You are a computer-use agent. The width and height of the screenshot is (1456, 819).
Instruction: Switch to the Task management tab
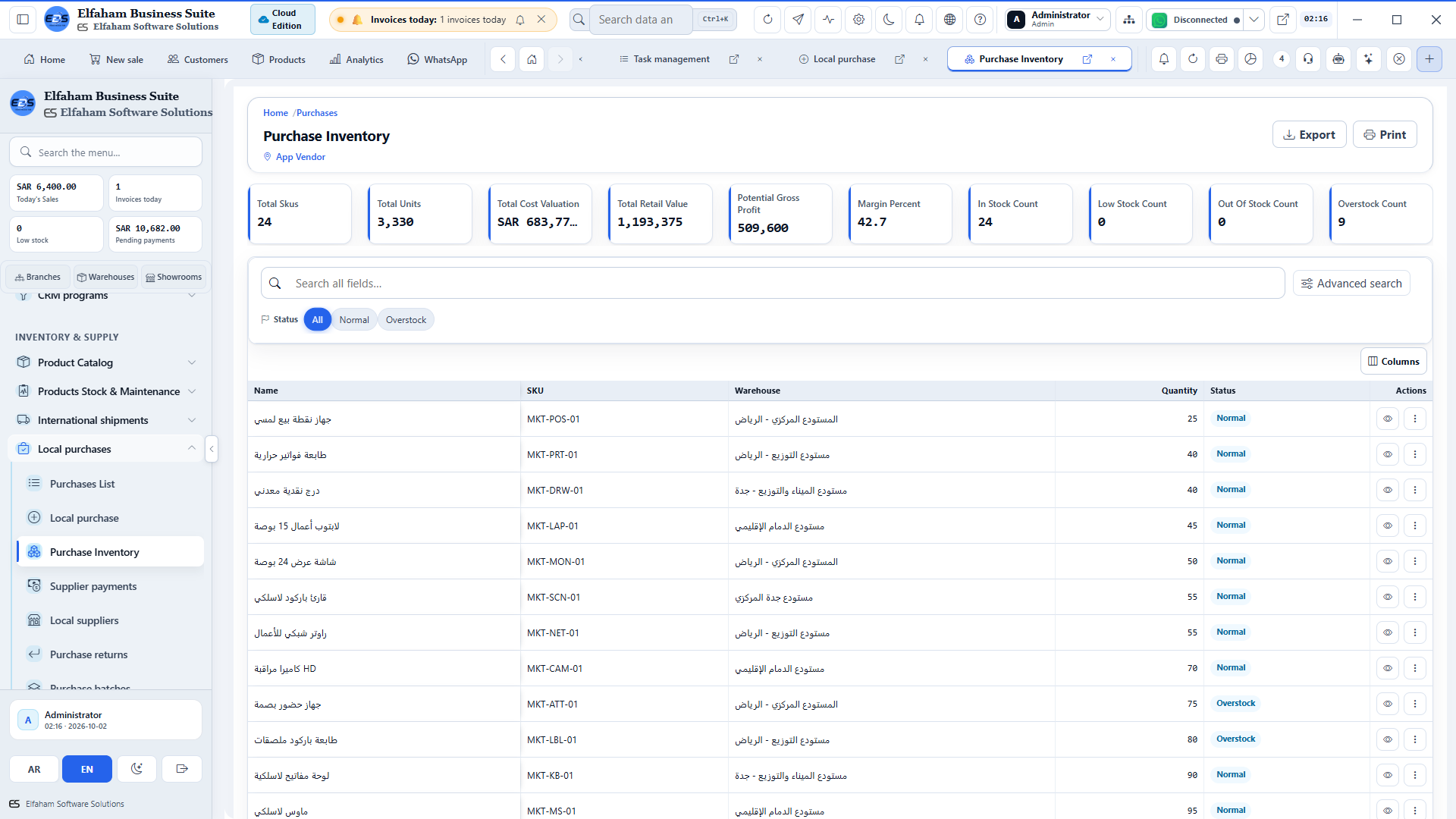671,59
